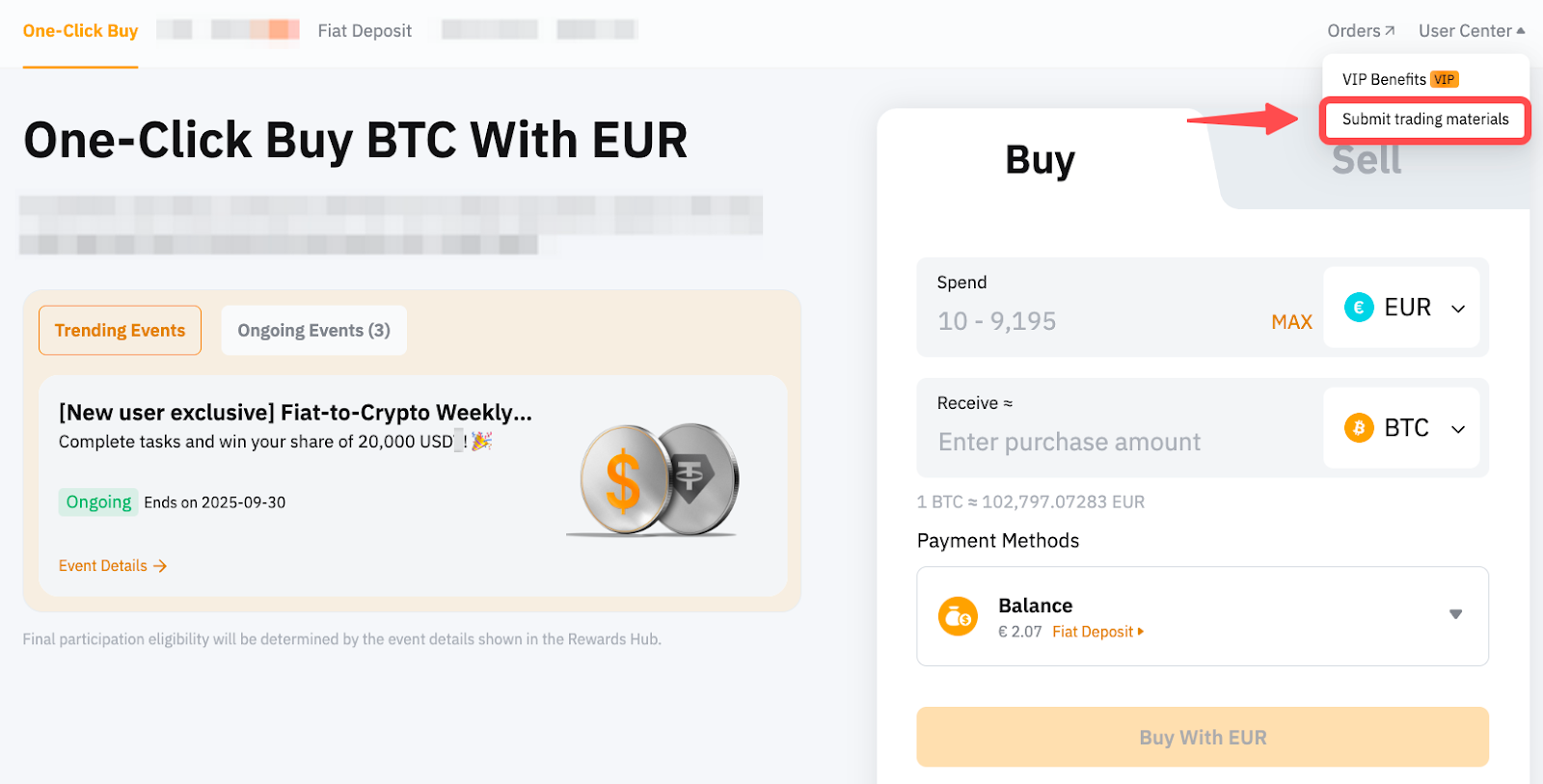Select the Ongoing Events (3) tab
The height and width of the screenshot is (784, 1543).
click(x=313, y=331)
